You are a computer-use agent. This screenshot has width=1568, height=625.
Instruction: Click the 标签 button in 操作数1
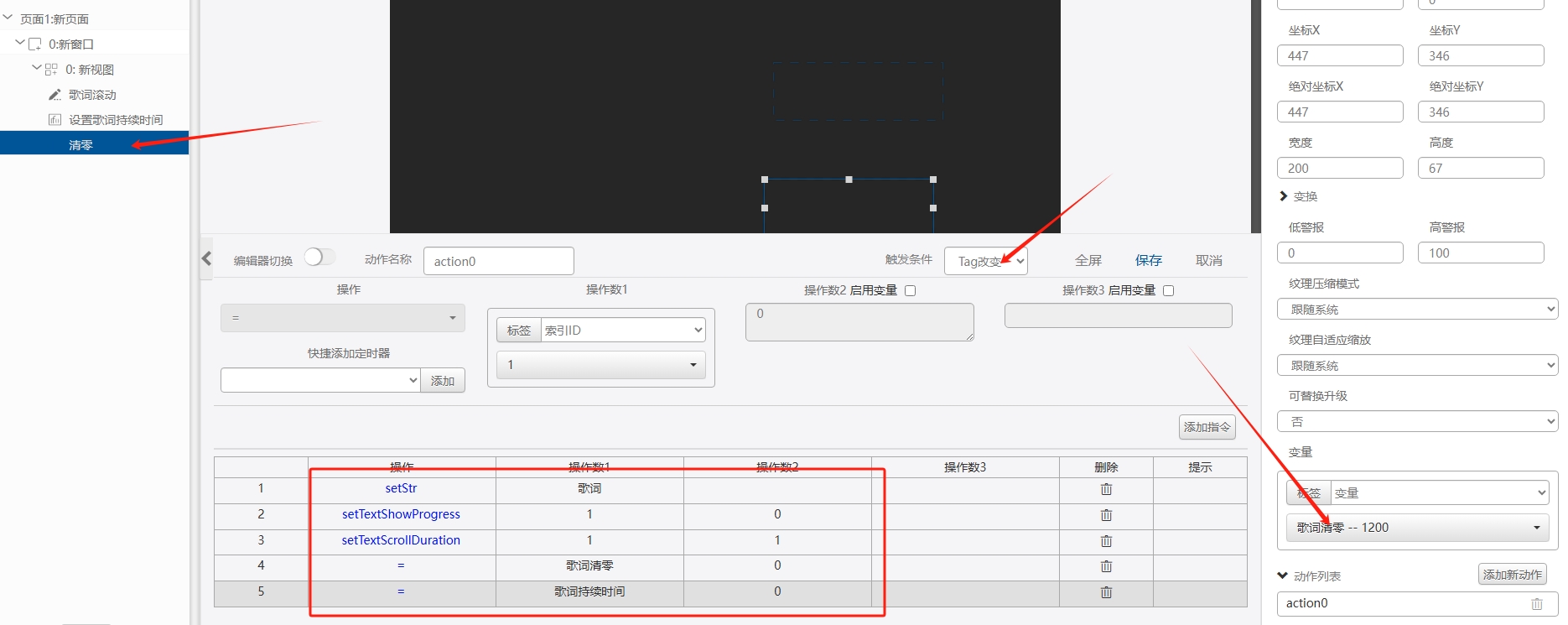[519, 331]
